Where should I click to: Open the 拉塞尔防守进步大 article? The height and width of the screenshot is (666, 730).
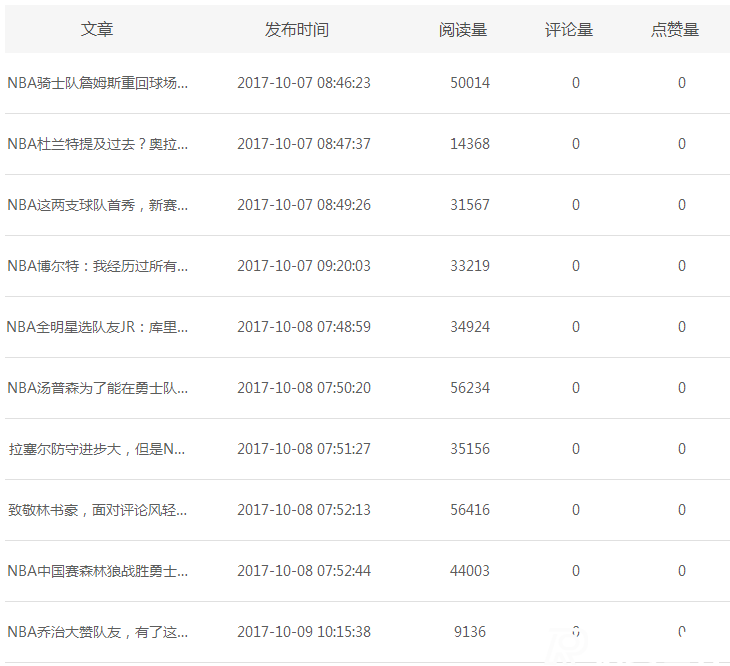(x=97, y=449)
